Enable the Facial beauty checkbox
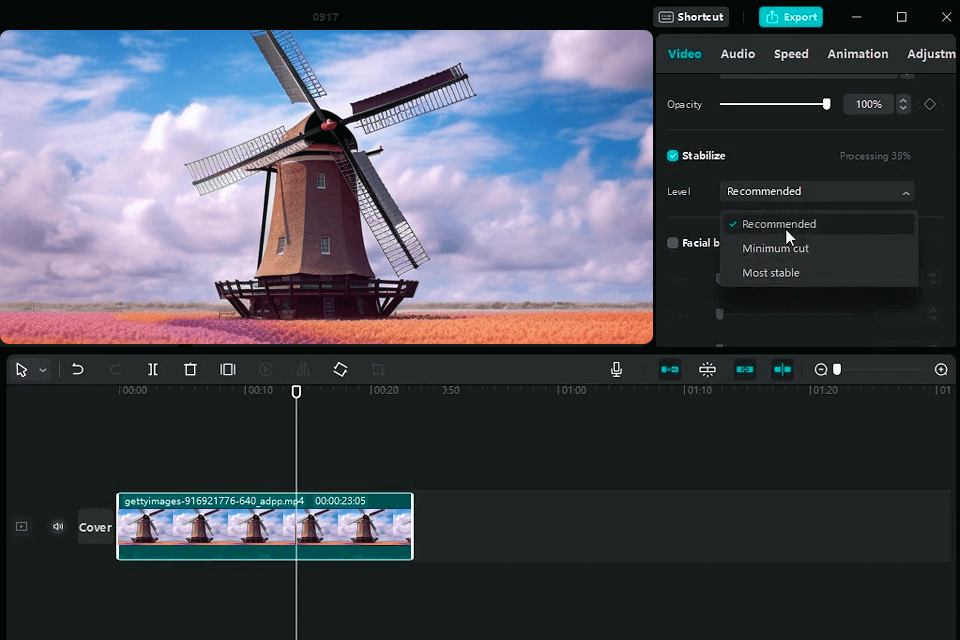The height and width of the screenshot is (640, 960). tap(673, 243)
